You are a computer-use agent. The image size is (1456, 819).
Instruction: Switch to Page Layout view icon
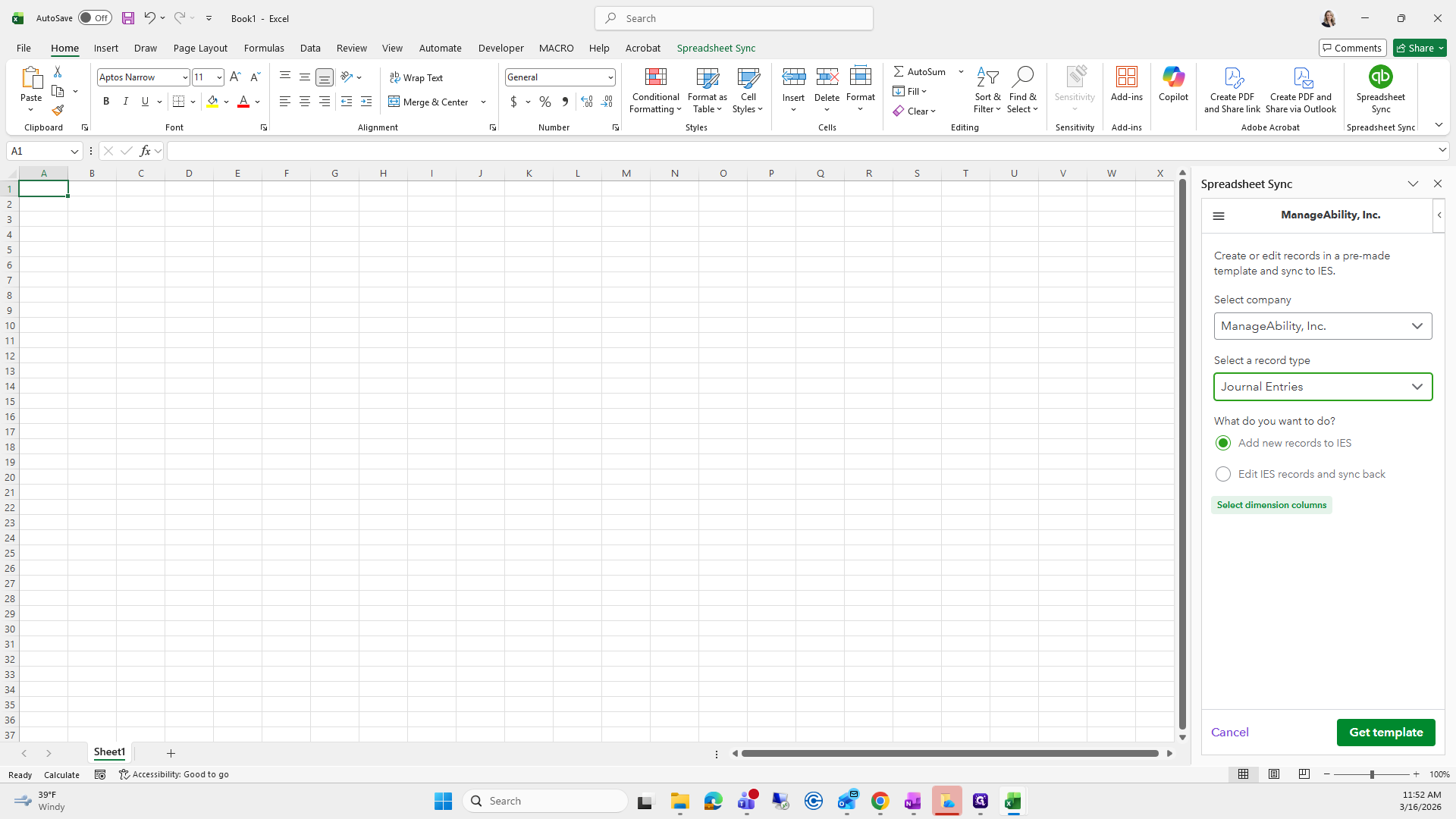click(1274, 774)
